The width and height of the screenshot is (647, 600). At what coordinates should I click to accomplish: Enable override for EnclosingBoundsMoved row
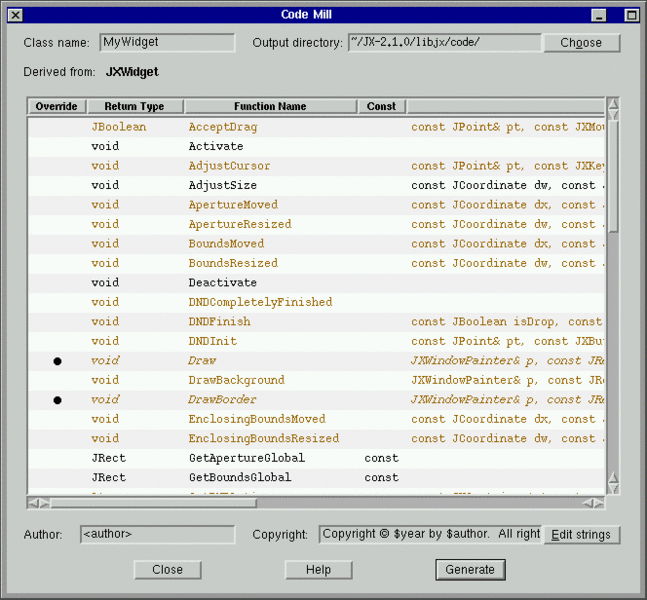click(57, 419)
